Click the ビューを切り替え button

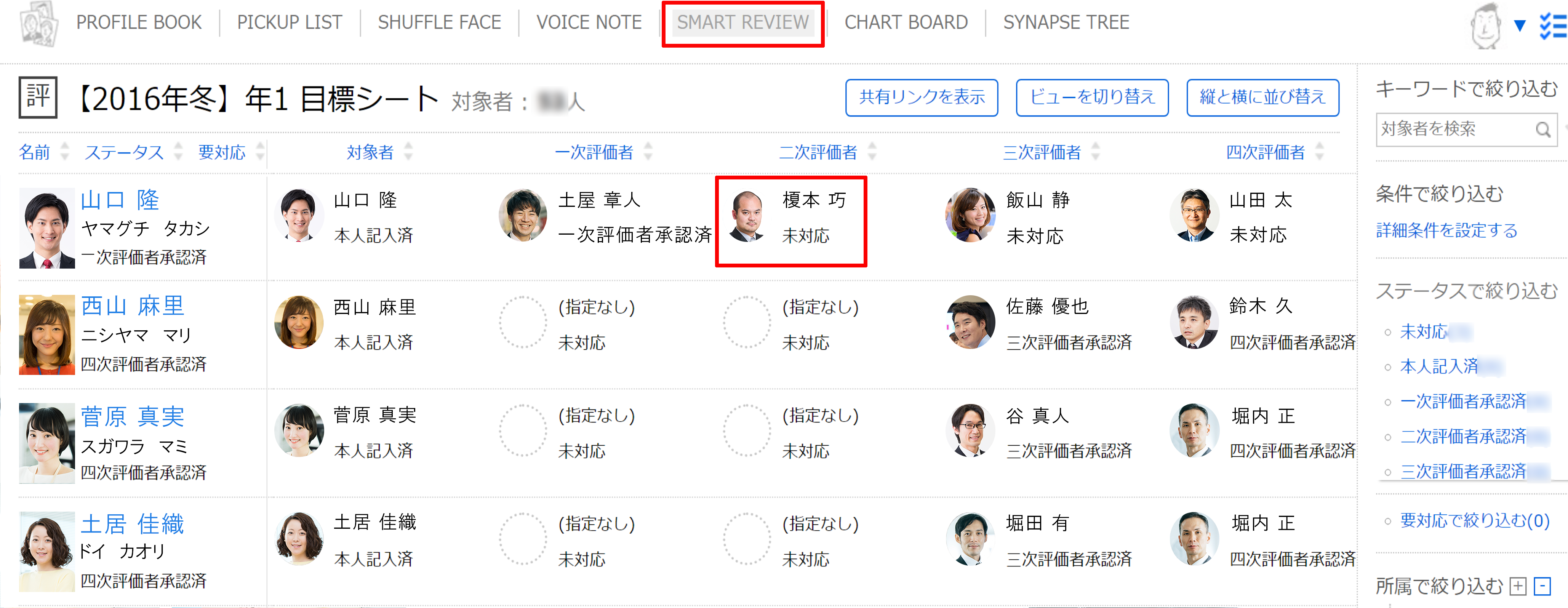pos(1092,98)
